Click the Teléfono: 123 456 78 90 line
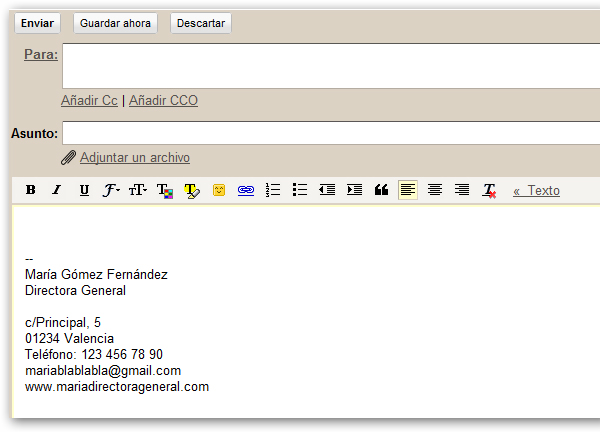Viewport: 600px width, 432px height. [x=94, y=355]
